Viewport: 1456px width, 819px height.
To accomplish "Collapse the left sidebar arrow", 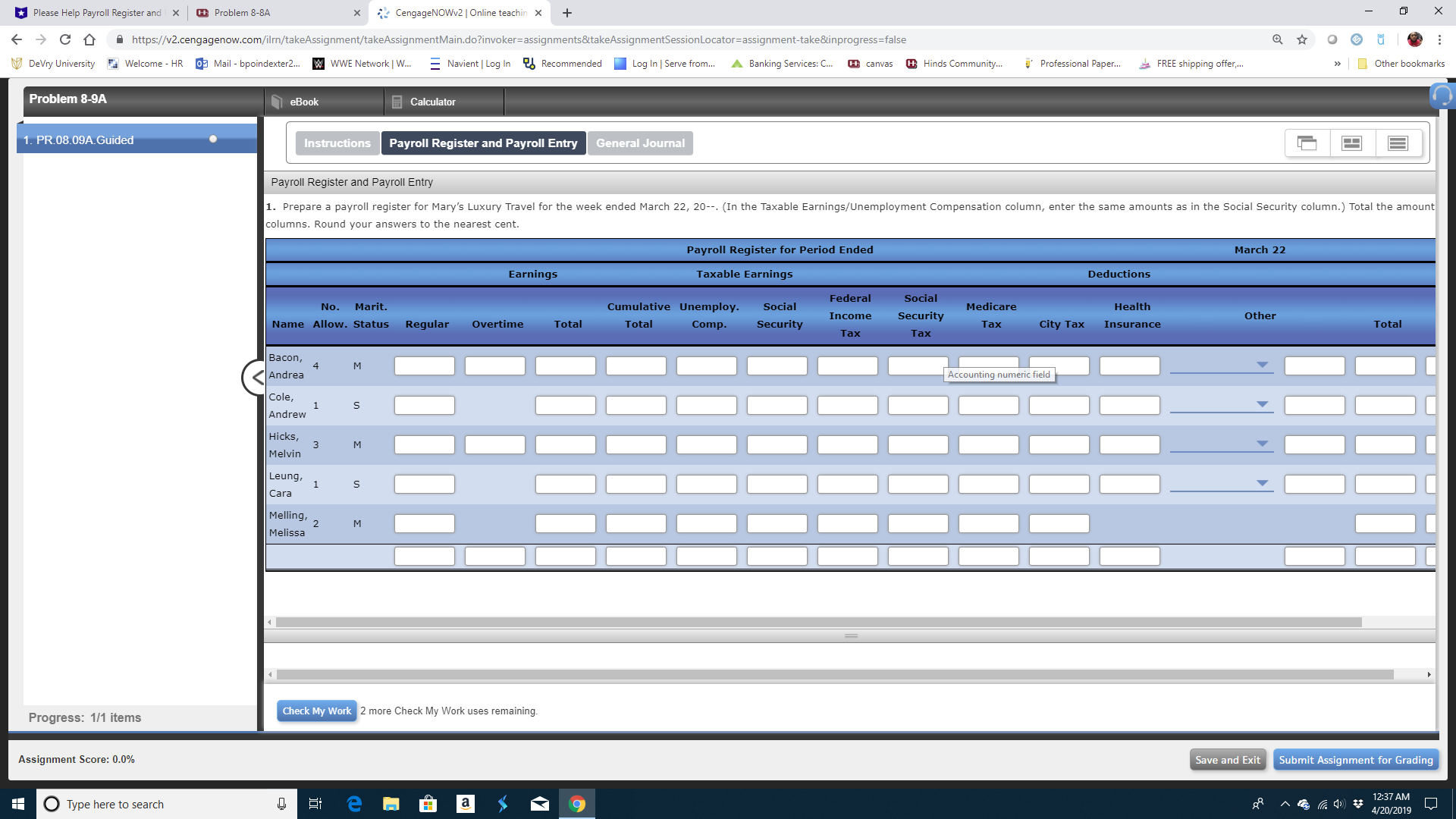I will (255, 377).
